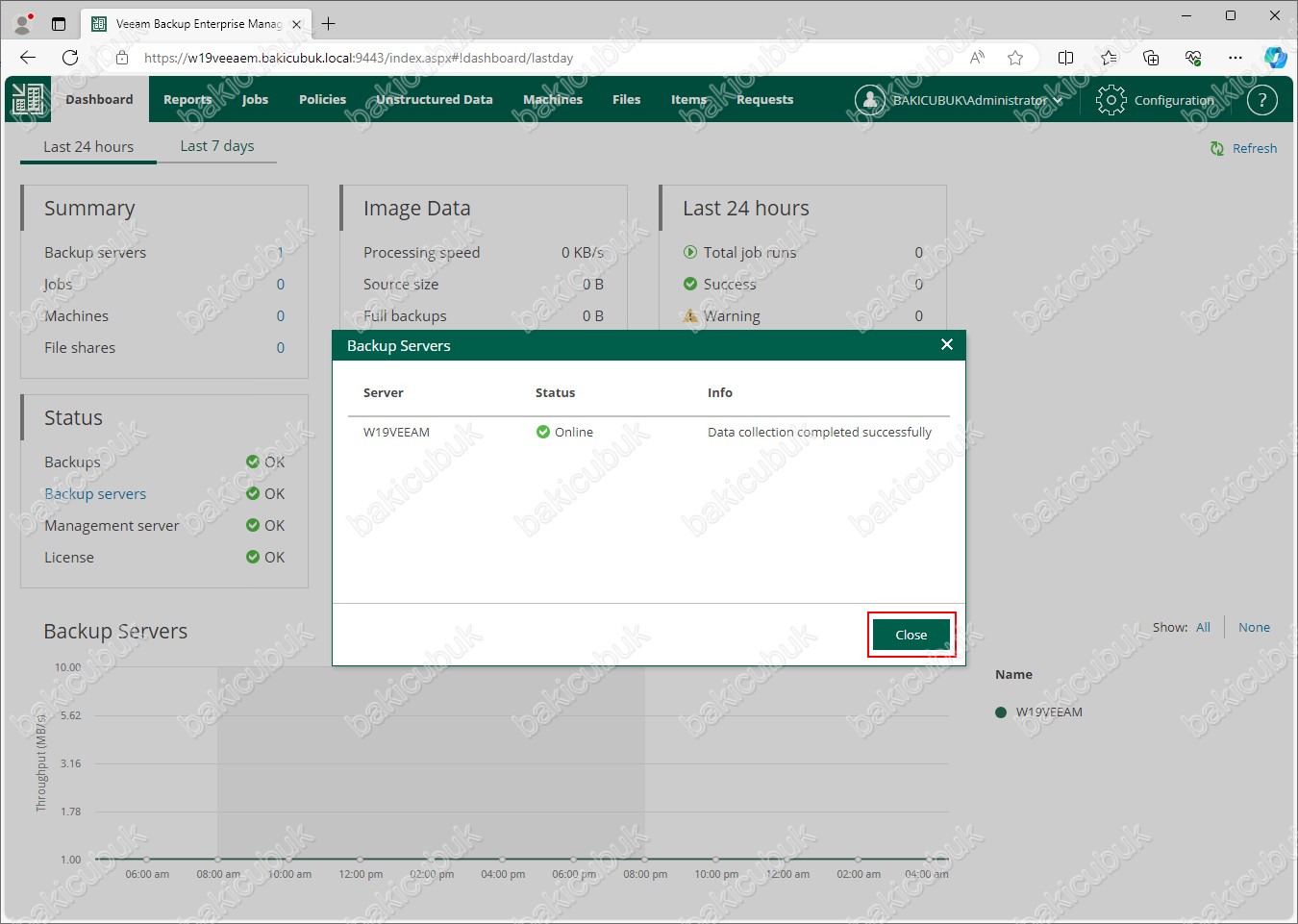Open the Dashboard tab
Screen dimensions: 1298x924
click(100, 99)
